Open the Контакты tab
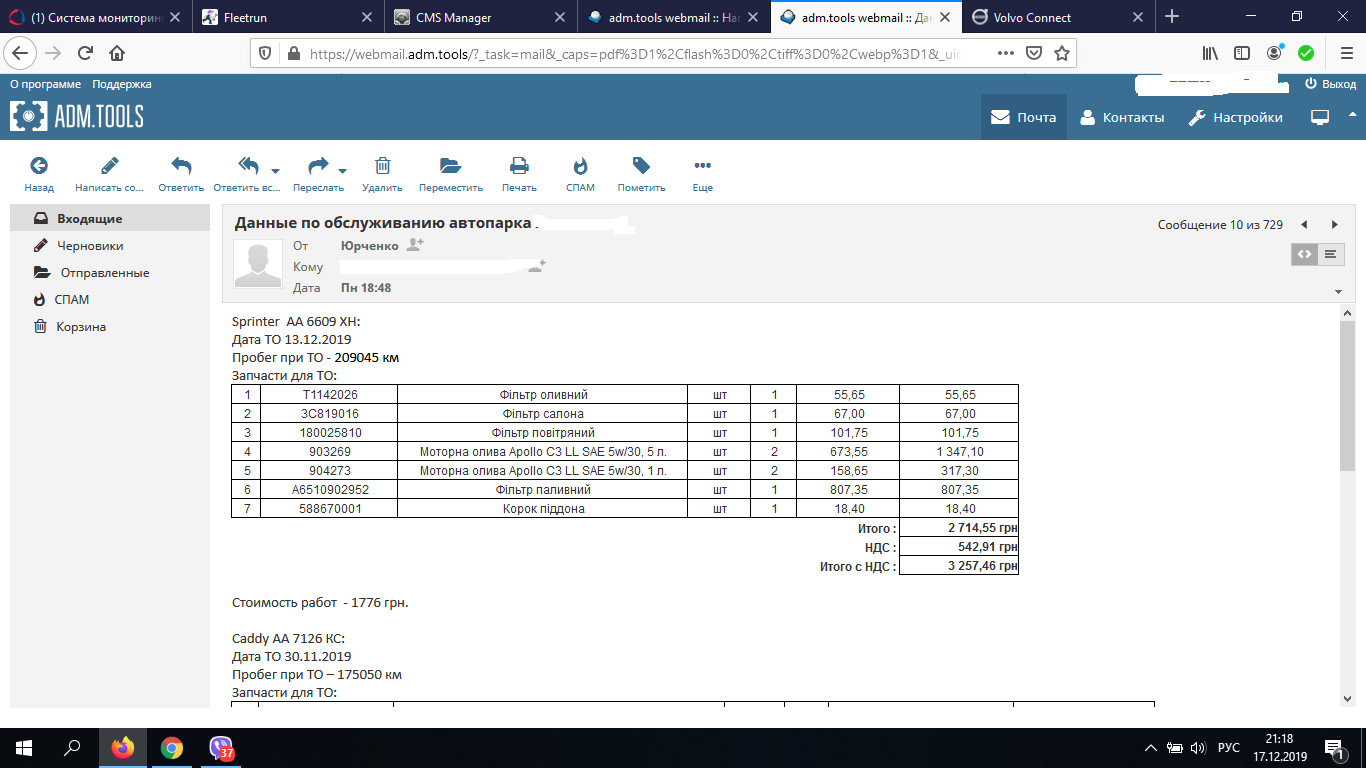Viewport: 1366px width, 768px height. [x=1122, y=117]
